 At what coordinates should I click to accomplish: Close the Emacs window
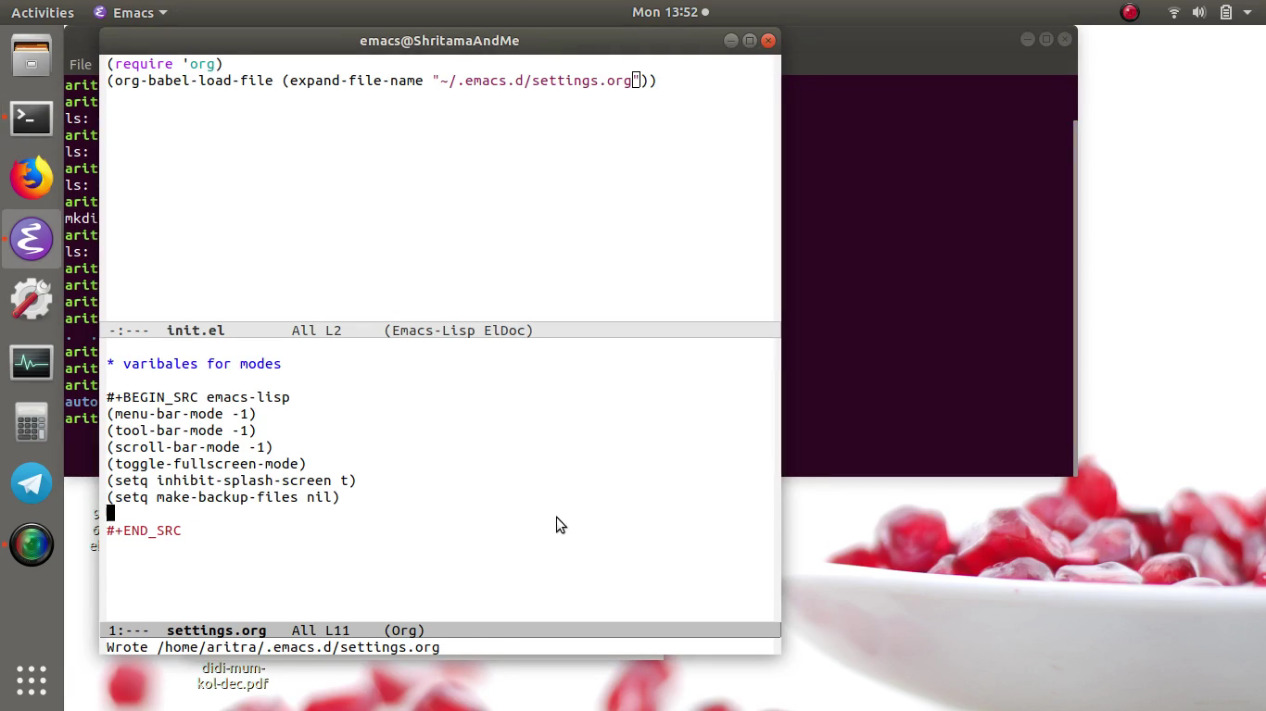pos(768,41)
